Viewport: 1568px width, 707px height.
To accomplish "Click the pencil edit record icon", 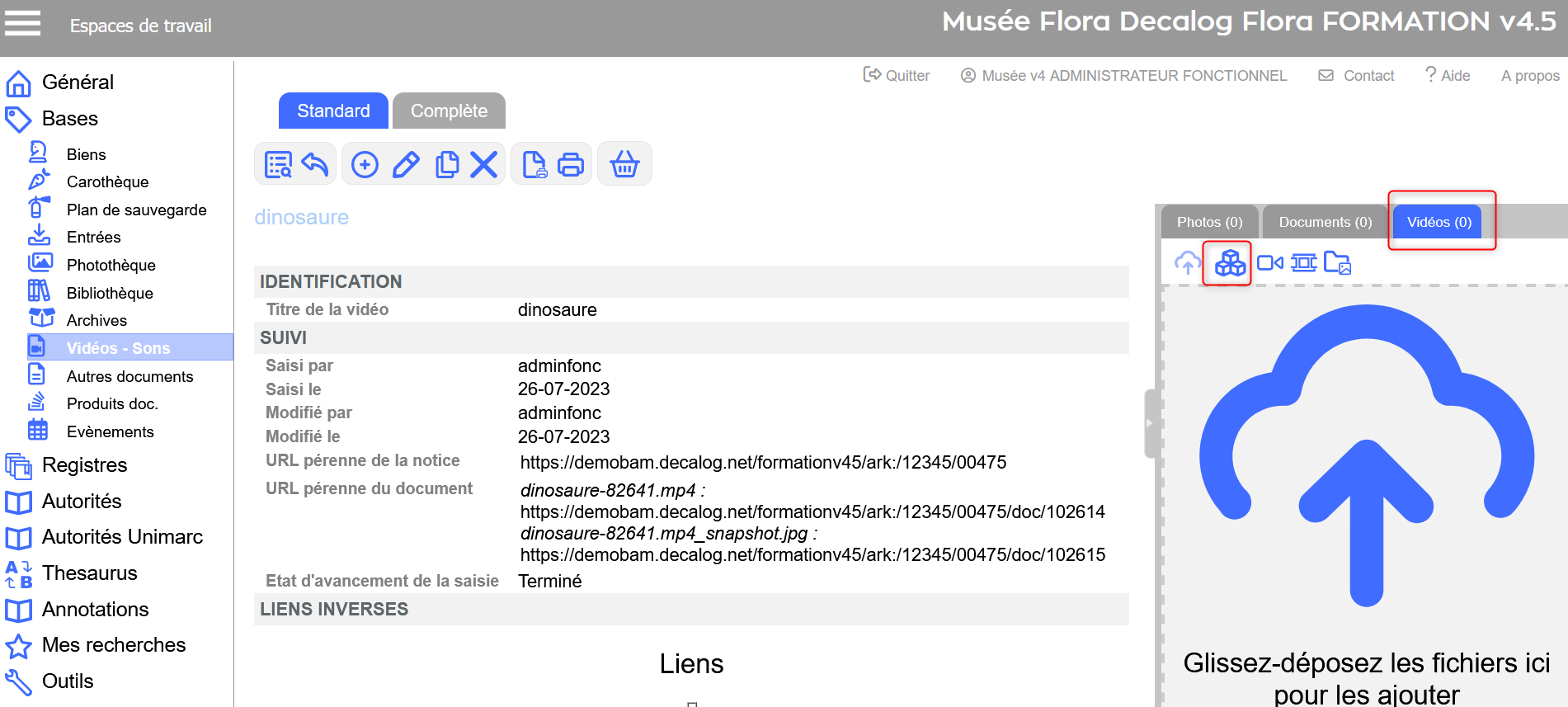I will click(x=406, y=164).
